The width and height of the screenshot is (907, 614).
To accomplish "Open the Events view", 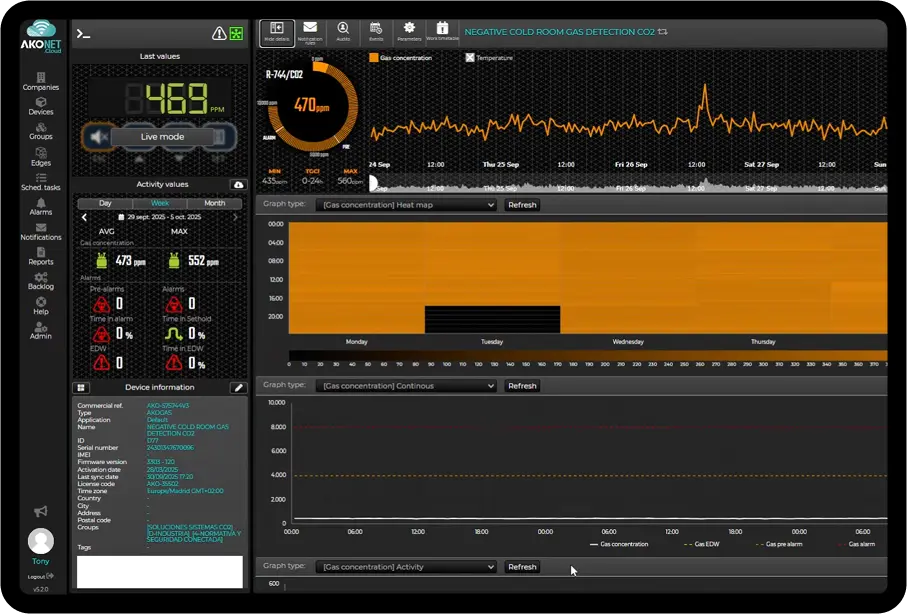I will (x=375, y=28).
